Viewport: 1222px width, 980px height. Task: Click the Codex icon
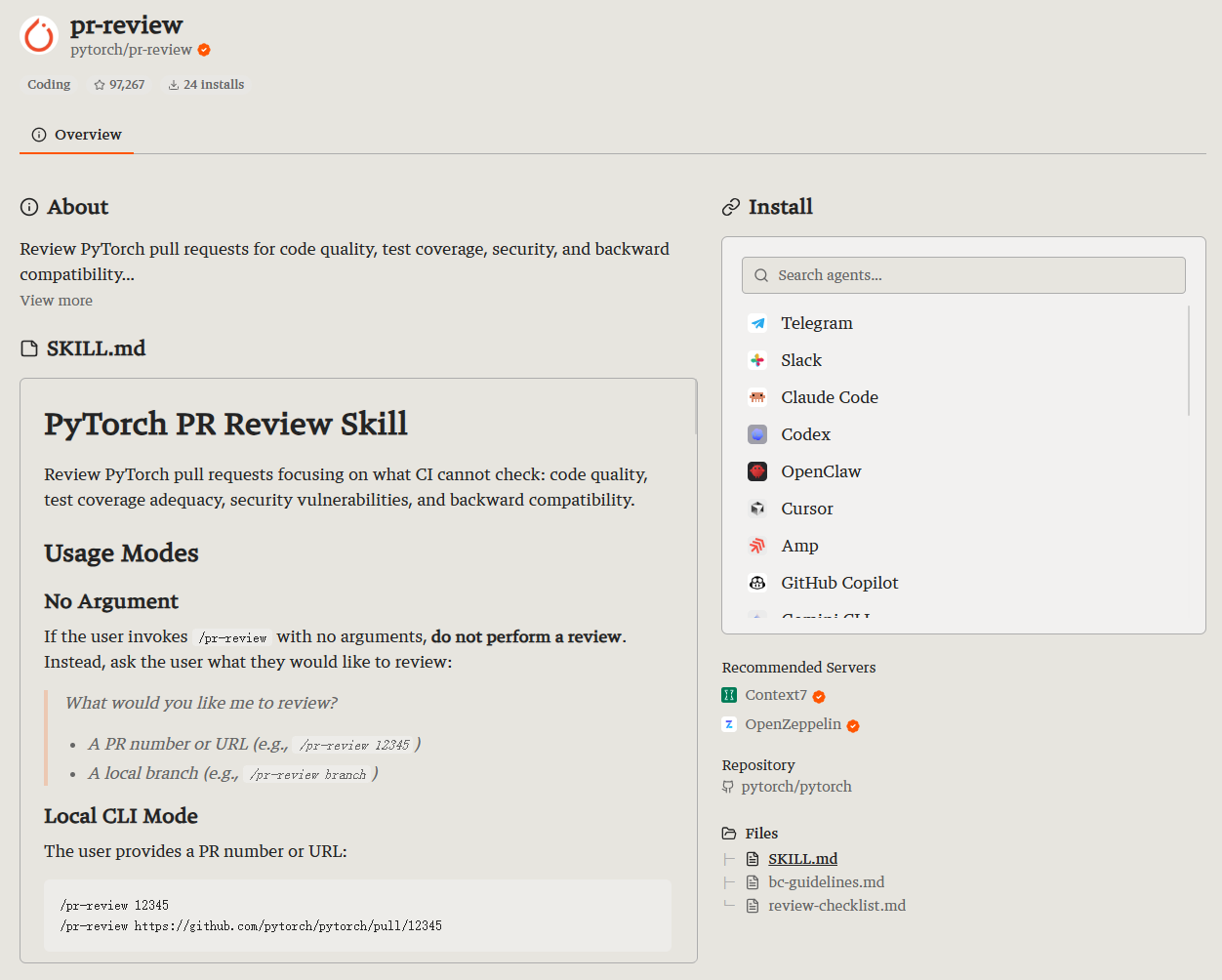[757, 434]
